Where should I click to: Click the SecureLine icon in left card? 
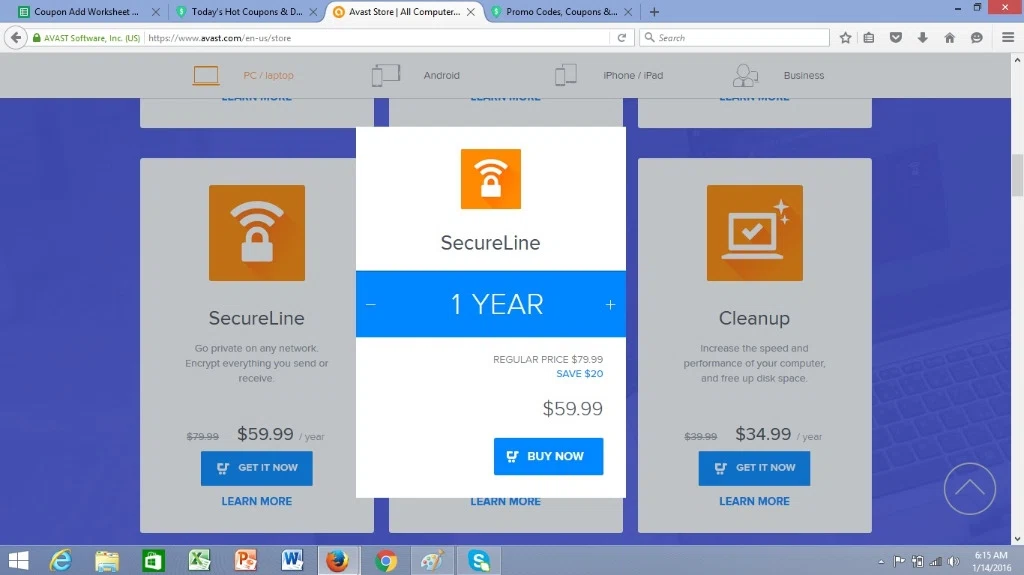click(257, 233)
